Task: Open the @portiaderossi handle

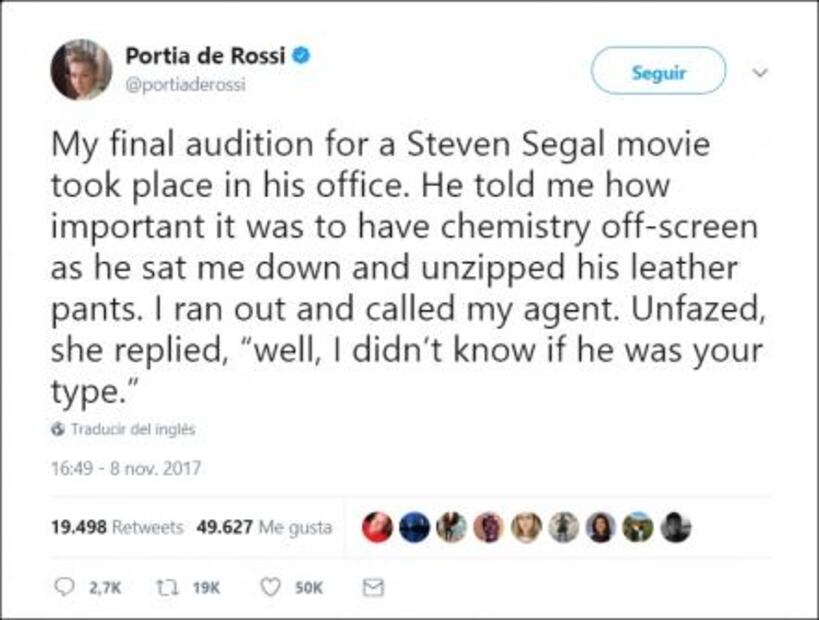Action: tap(185, 84)
